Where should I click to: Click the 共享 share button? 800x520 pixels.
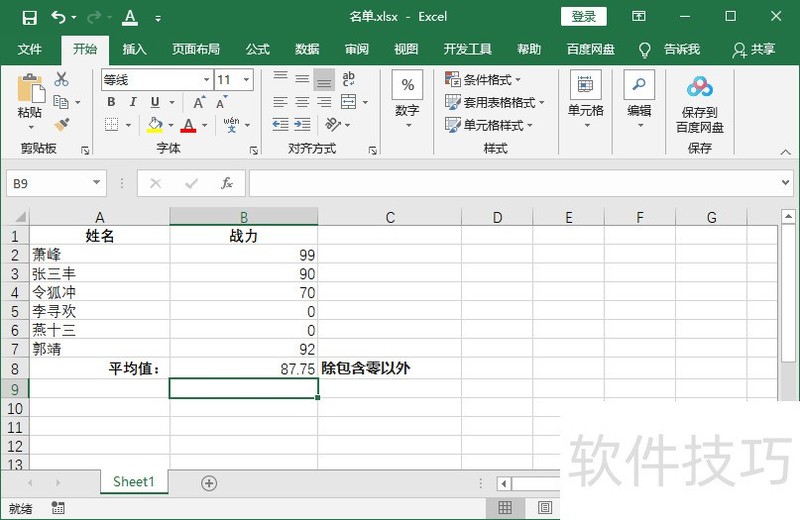(754, 49)
